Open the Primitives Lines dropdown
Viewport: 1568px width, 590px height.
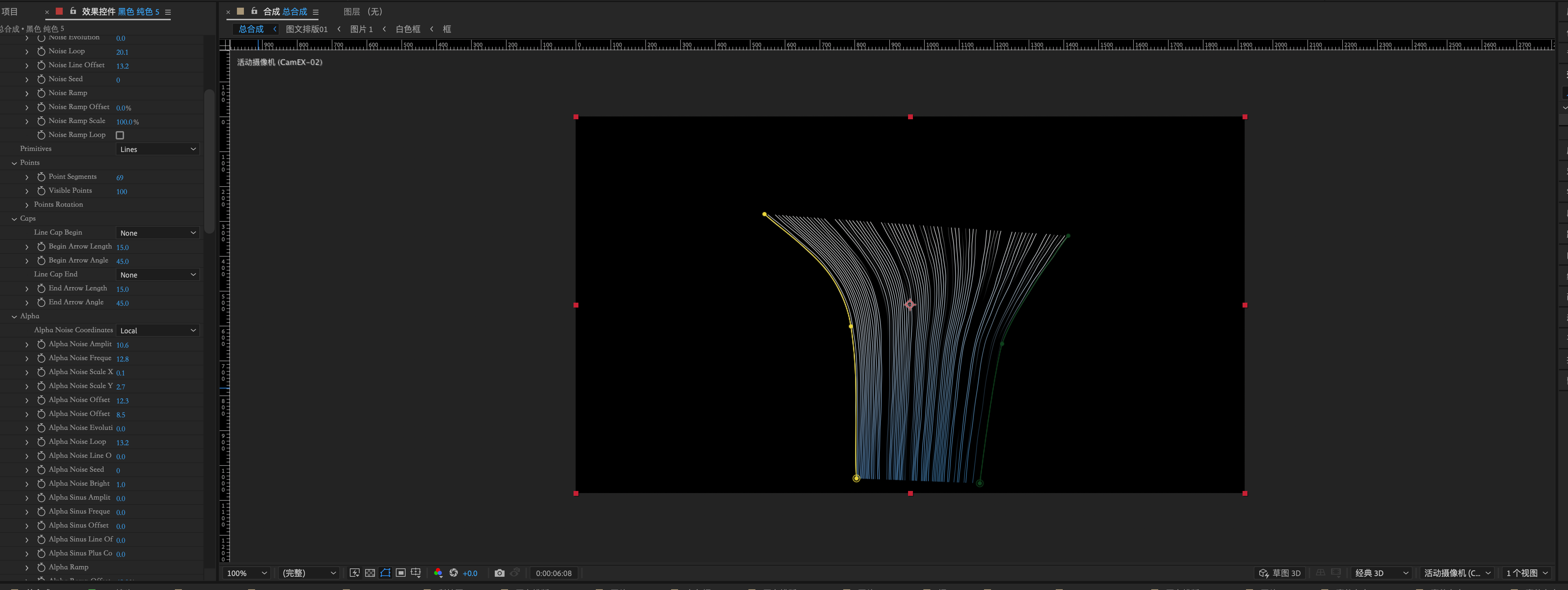coord(157,149)
